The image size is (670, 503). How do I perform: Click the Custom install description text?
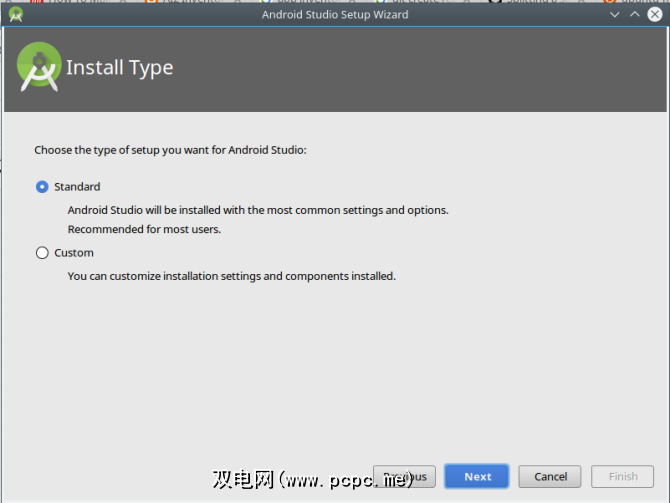231,276
